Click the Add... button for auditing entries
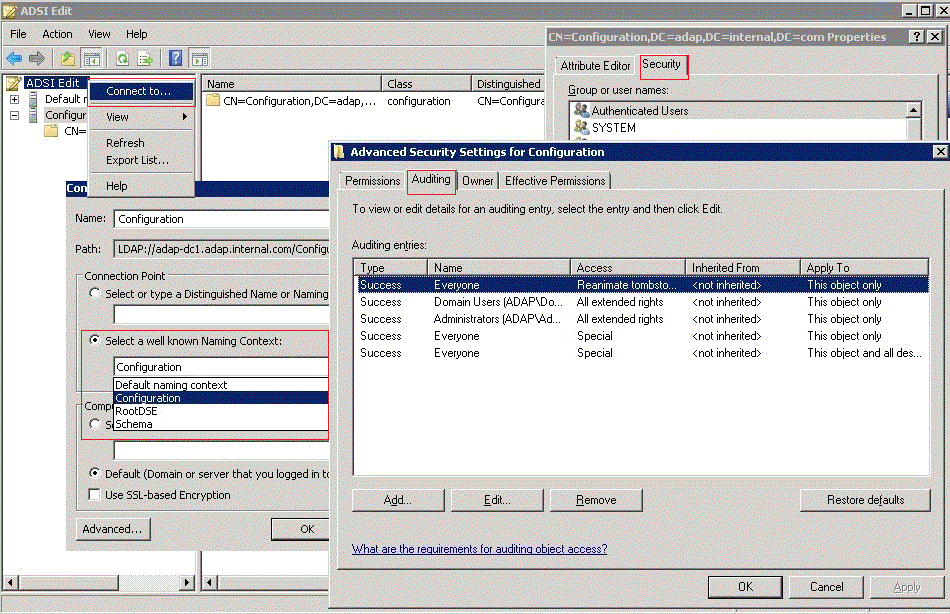 (398, 500)
